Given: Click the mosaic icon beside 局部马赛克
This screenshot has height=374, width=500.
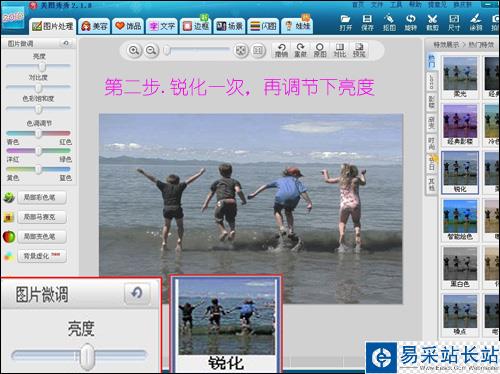Looking at the screenshot, I should coord(9,217).
